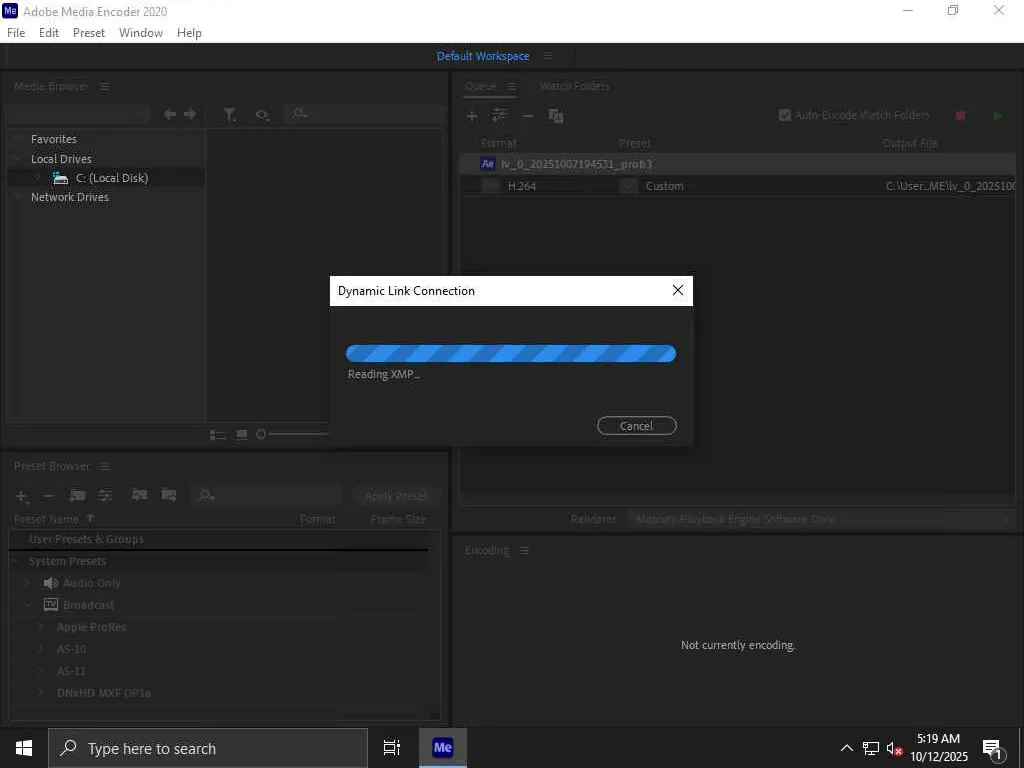
Task: Open the Preset menu
Action: click(89, 33)
